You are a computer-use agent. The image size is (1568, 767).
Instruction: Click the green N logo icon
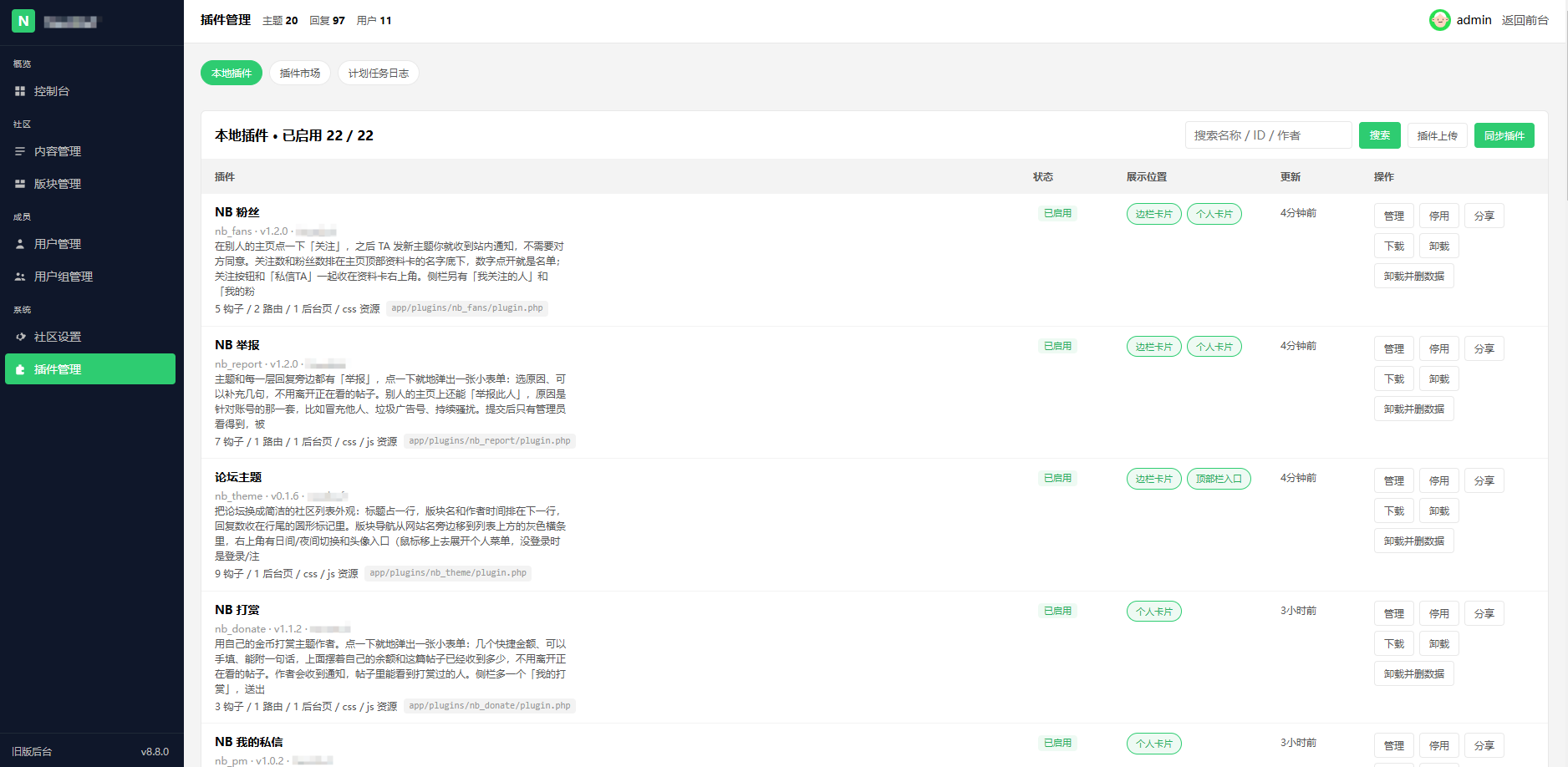coord(23,21)
